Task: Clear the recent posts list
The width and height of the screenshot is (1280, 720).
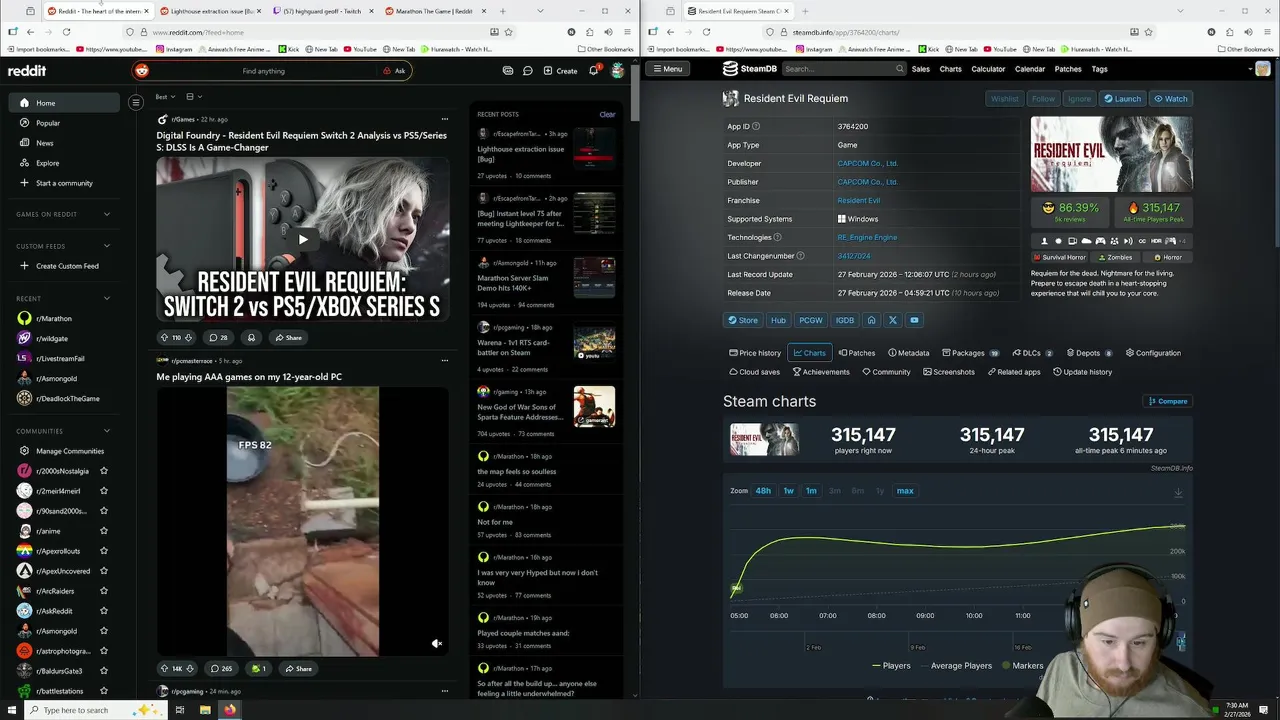Action: [607, 114]
